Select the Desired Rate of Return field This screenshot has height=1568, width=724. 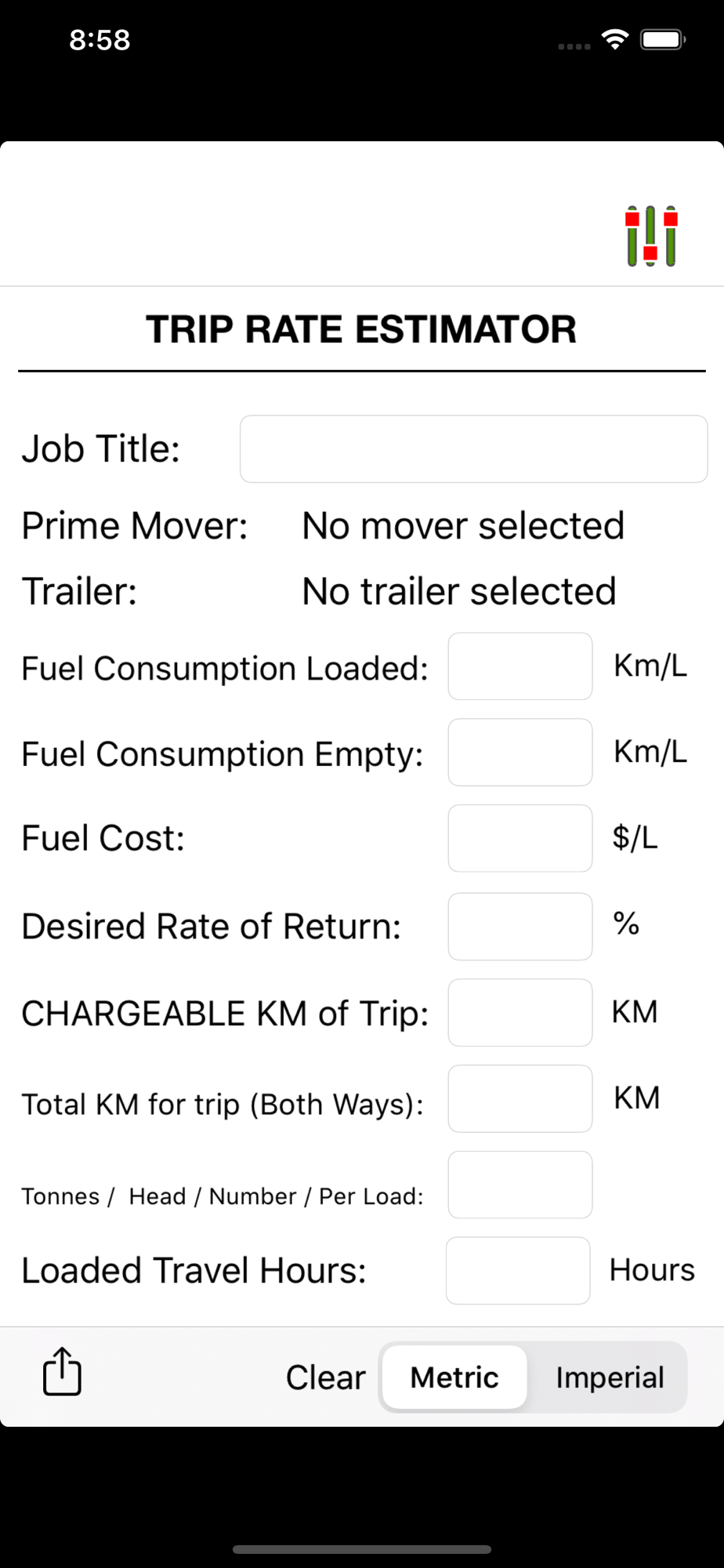pyautogui.click(x=520, y=927)
